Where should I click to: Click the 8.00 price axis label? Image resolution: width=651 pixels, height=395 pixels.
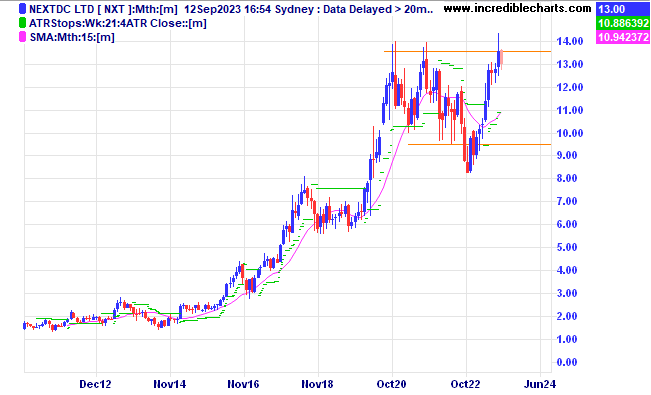coord(566,178)
